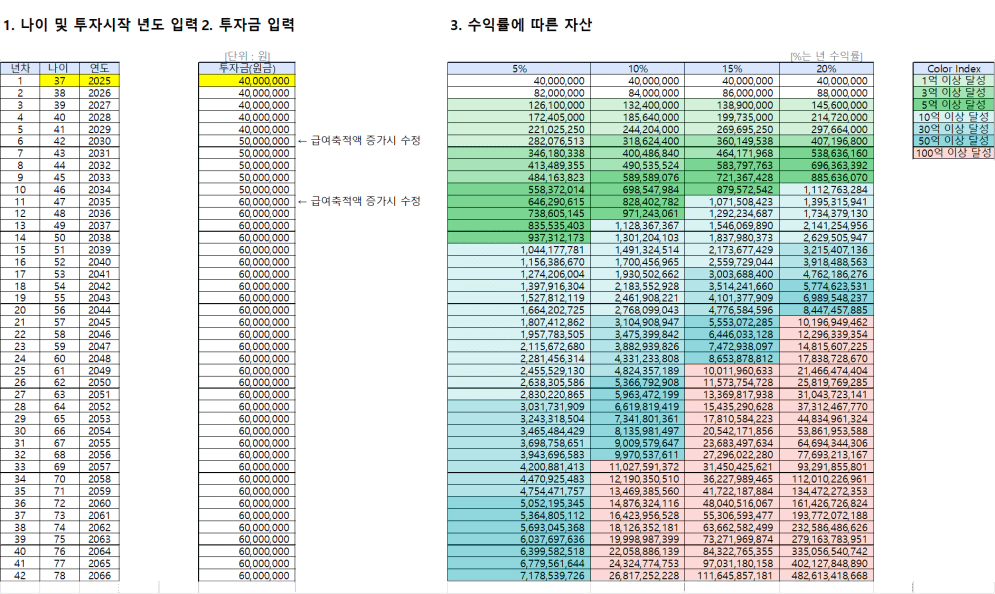Select the cell showing 5,052,195,345

[x=519, y=503]
